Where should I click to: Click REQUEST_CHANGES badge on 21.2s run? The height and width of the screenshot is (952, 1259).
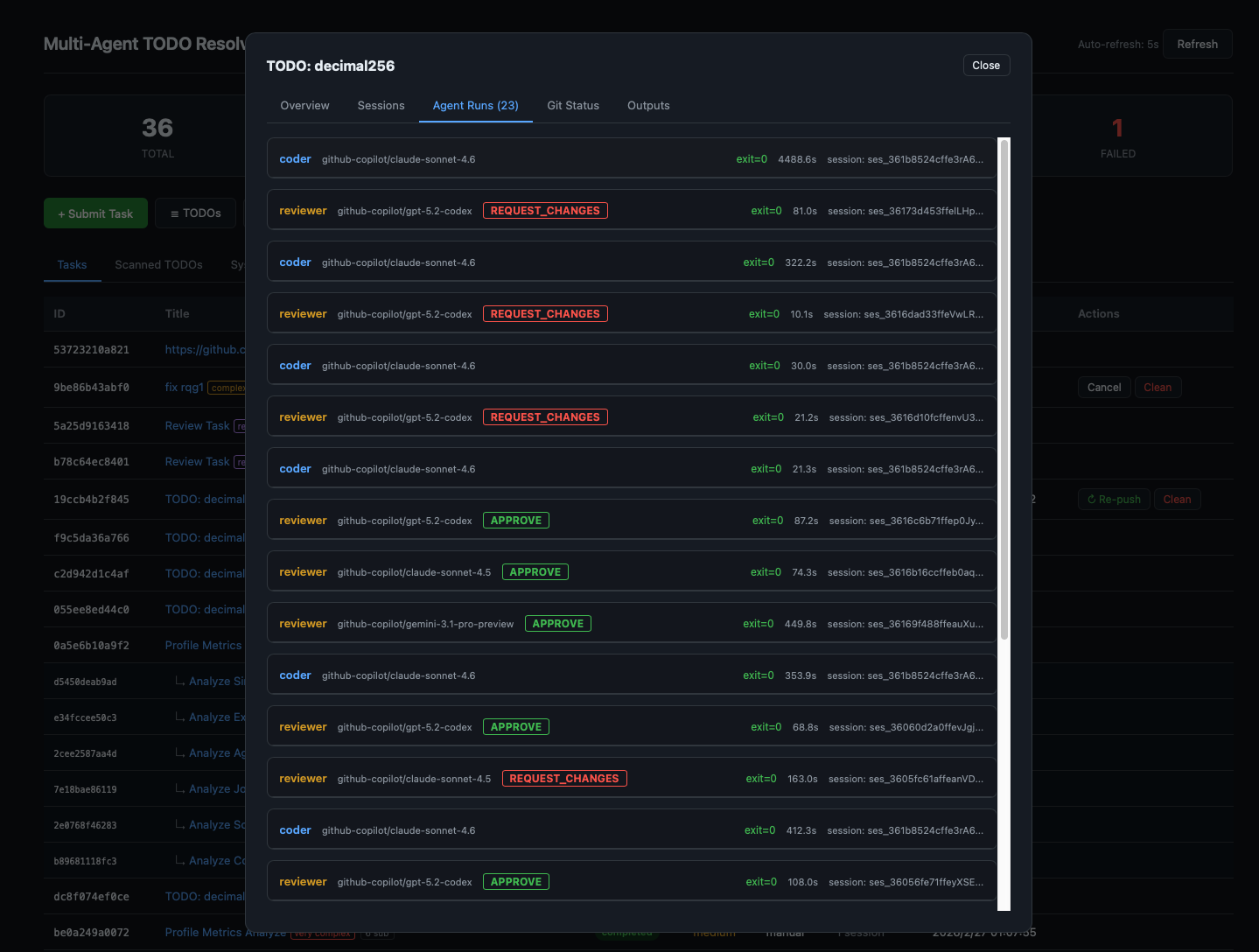(545, 416)
